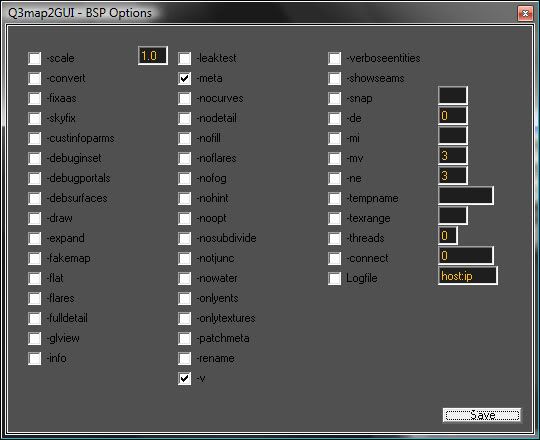
Task: Focus the field beside -connect
Action: tap(466, 255)
